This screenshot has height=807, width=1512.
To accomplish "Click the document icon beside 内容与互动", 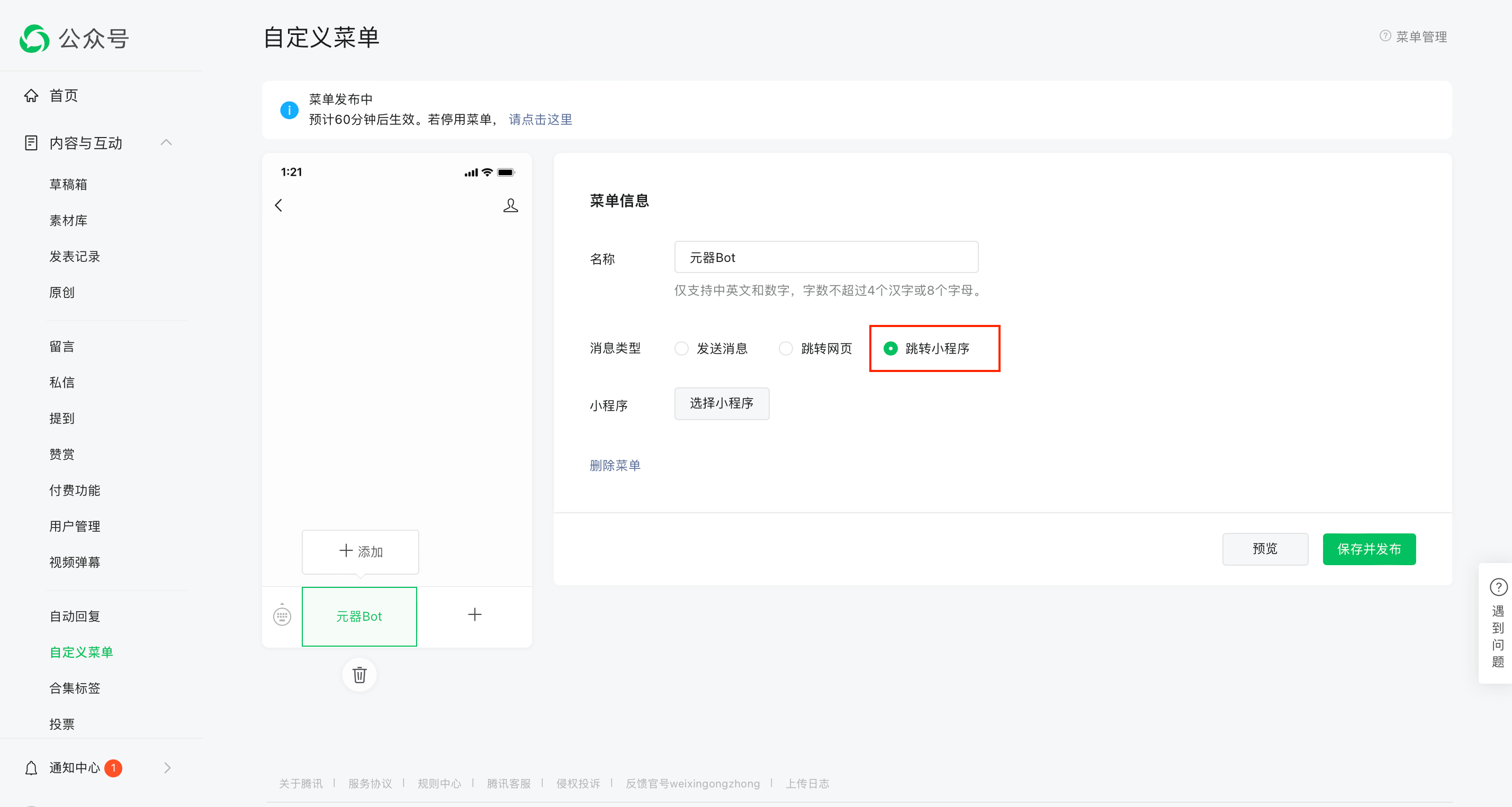I will 31,143.
